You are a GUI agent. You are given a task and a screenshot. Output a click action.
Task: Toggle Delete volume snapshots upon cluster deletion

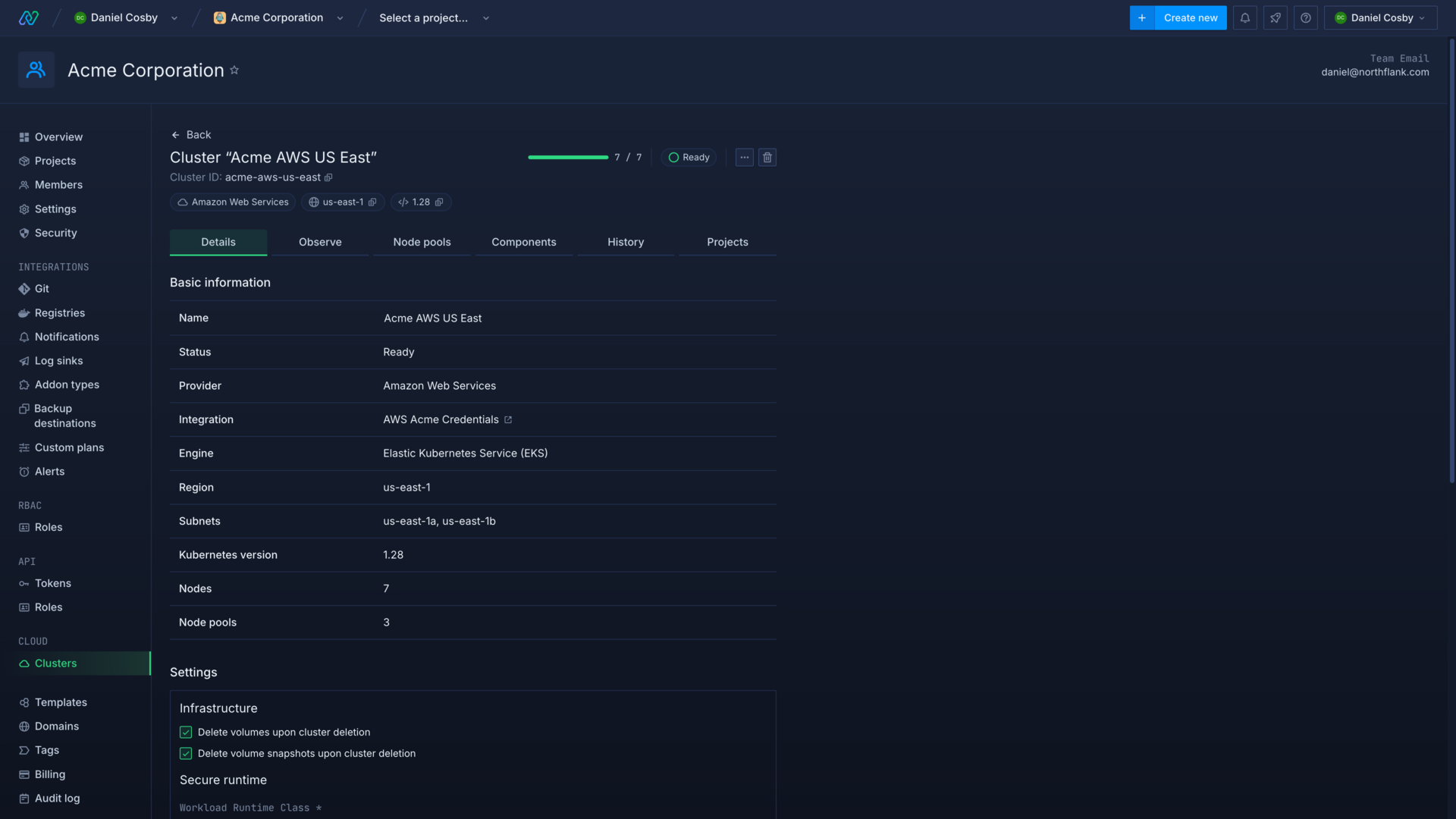tap(186, 754)
